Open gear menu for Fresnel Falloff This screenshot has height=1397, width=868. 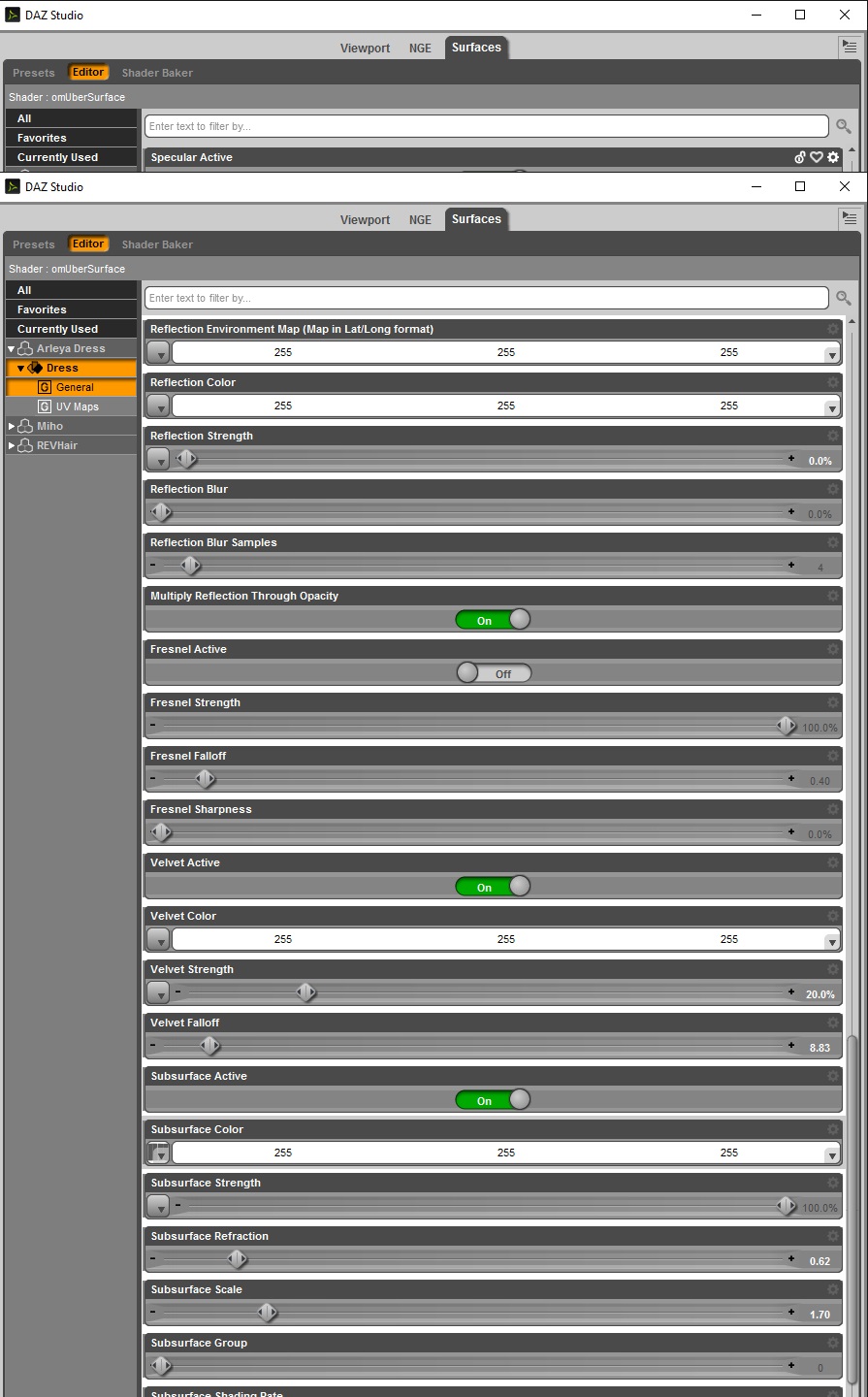[x=832, y=756]
